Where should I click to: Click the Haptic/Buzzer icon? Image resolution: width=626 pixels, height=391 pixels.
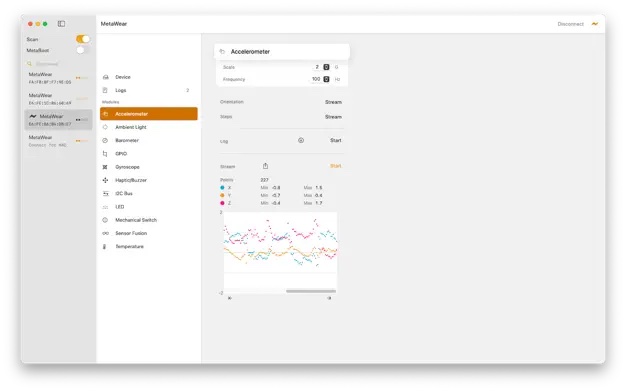(105, 180)
